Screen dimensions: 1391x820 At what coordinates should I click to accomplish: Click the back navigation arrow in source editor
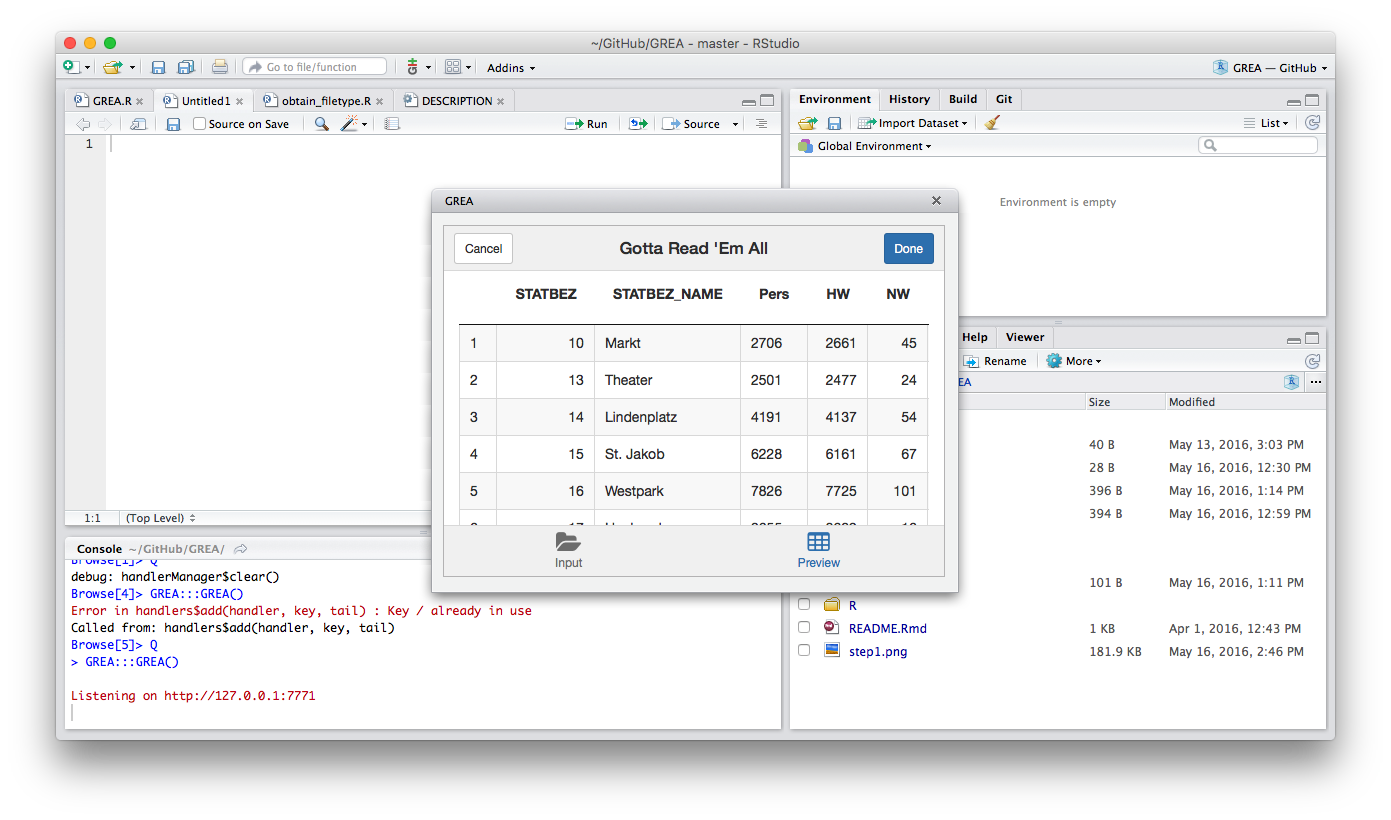point(83,124)
